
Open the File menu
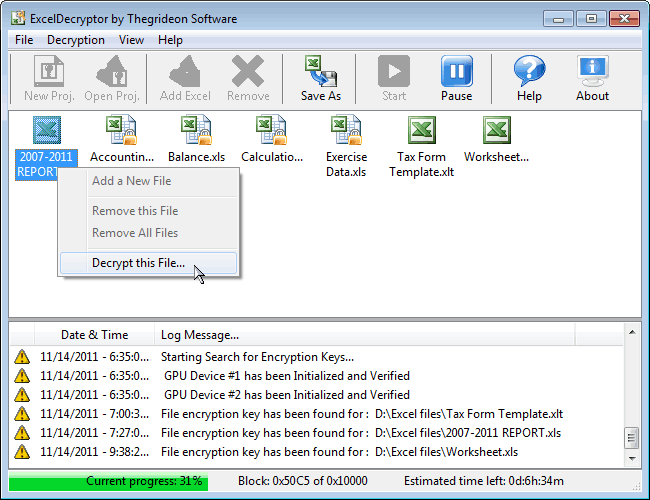click(x=24, y=40)
